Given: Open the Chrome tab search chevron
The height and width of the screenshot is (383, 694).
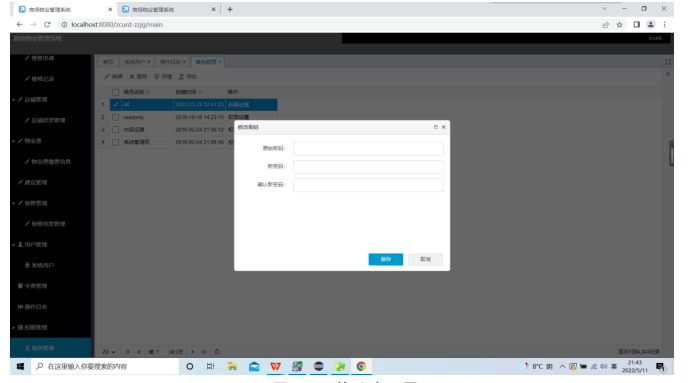Looking at the screenshot, I should [604, 9].
